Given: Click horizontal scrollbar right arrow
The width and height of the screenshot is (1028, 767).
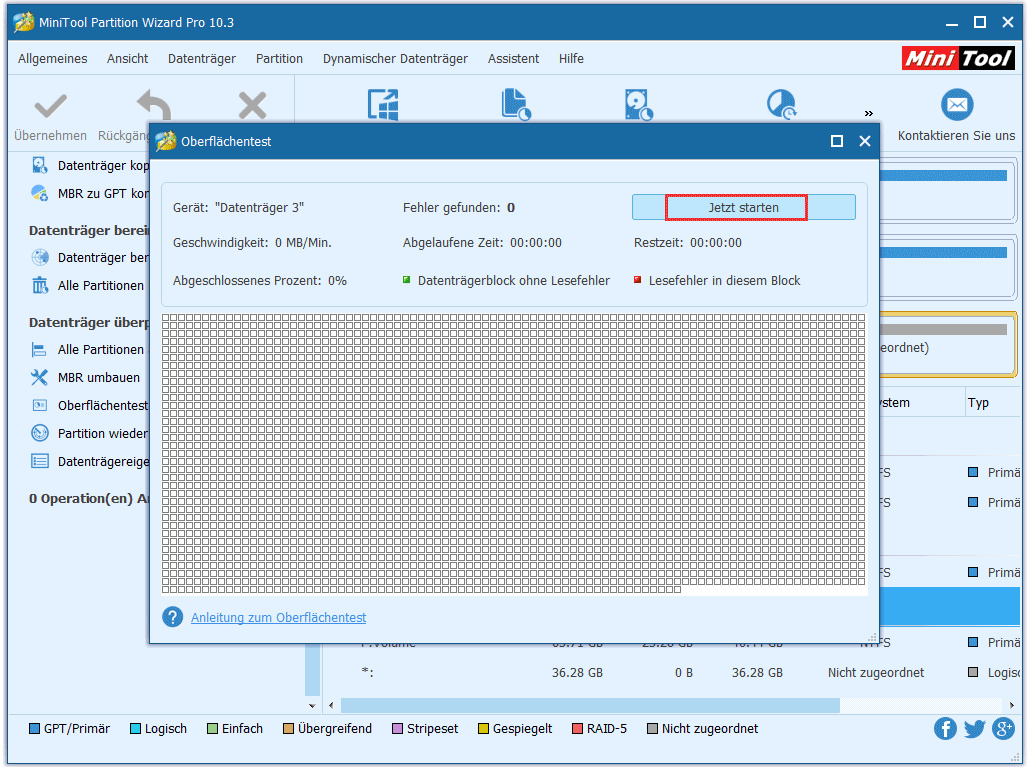Looking at the screenshot, I should click(1012, 705).
